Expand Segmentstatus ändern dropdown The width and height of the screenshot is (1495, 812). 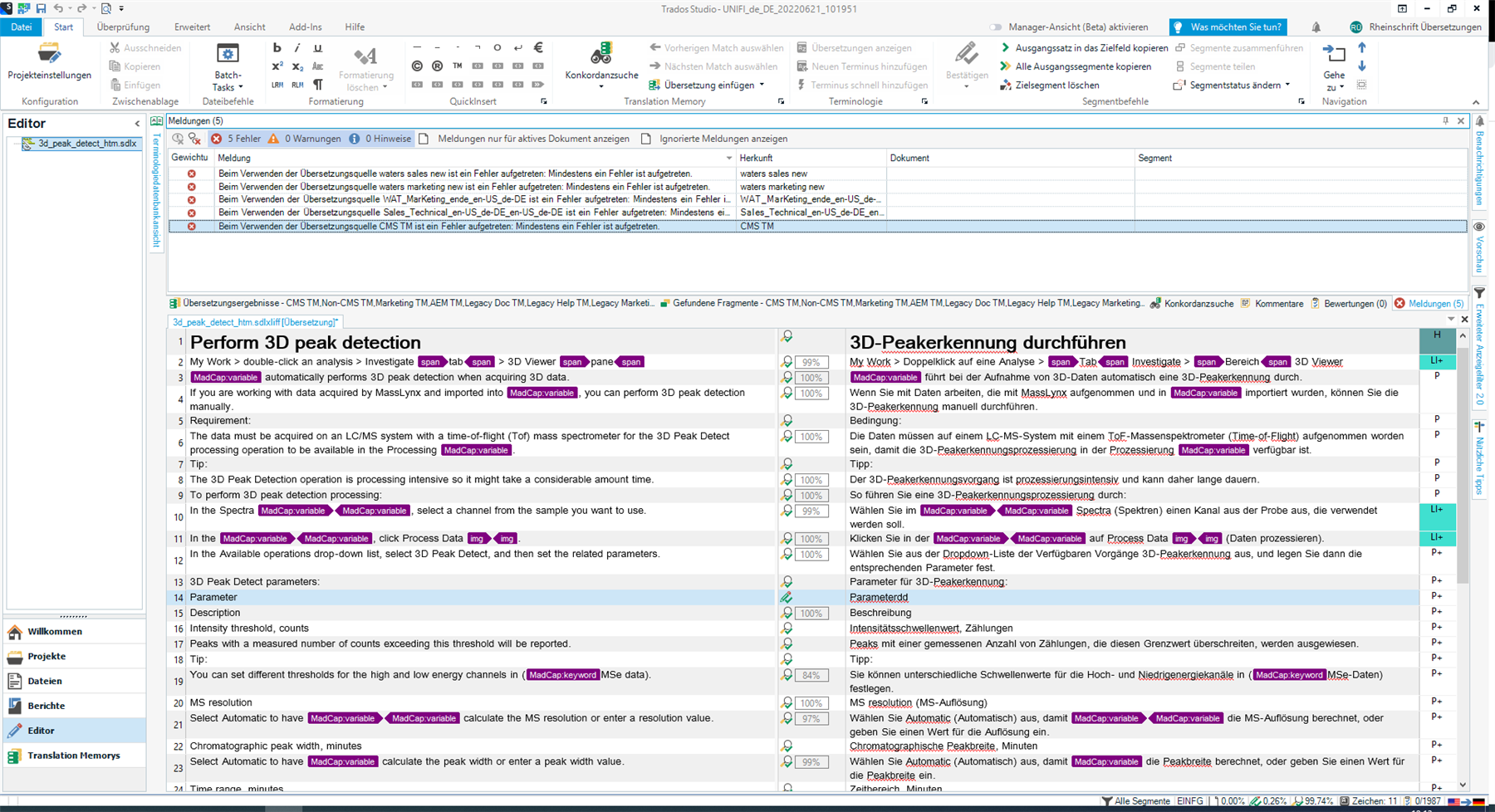(1287, 85)
